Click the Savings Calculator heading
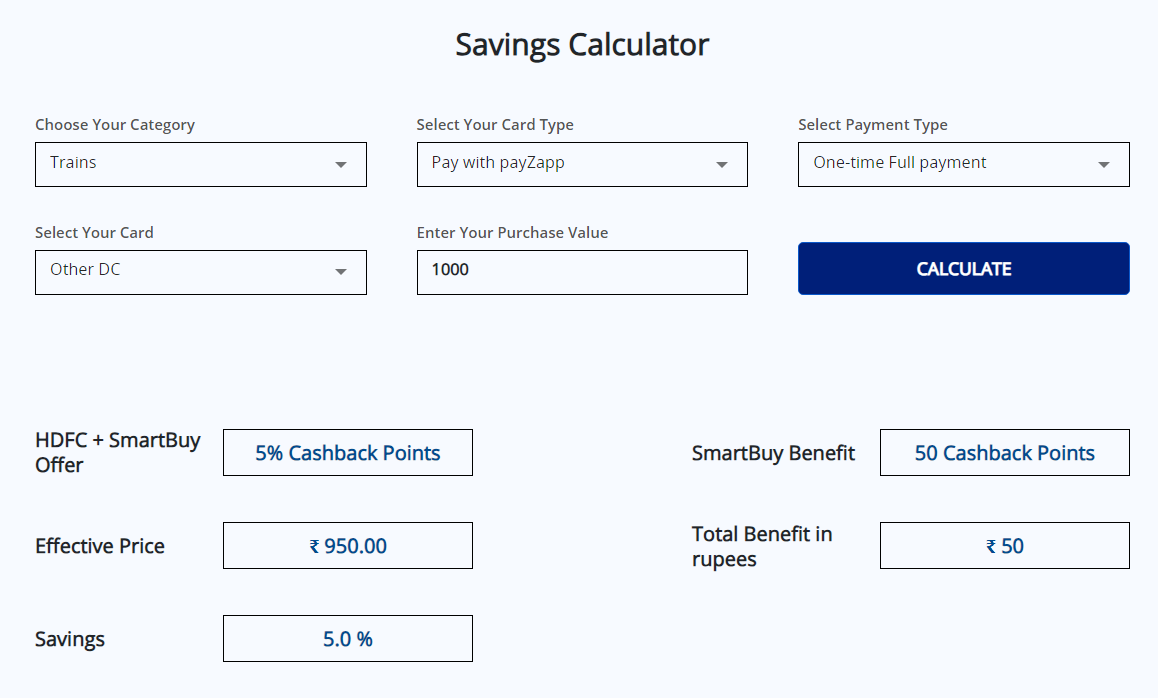This screenshot has width=1158, height=698. pos(582,45)
